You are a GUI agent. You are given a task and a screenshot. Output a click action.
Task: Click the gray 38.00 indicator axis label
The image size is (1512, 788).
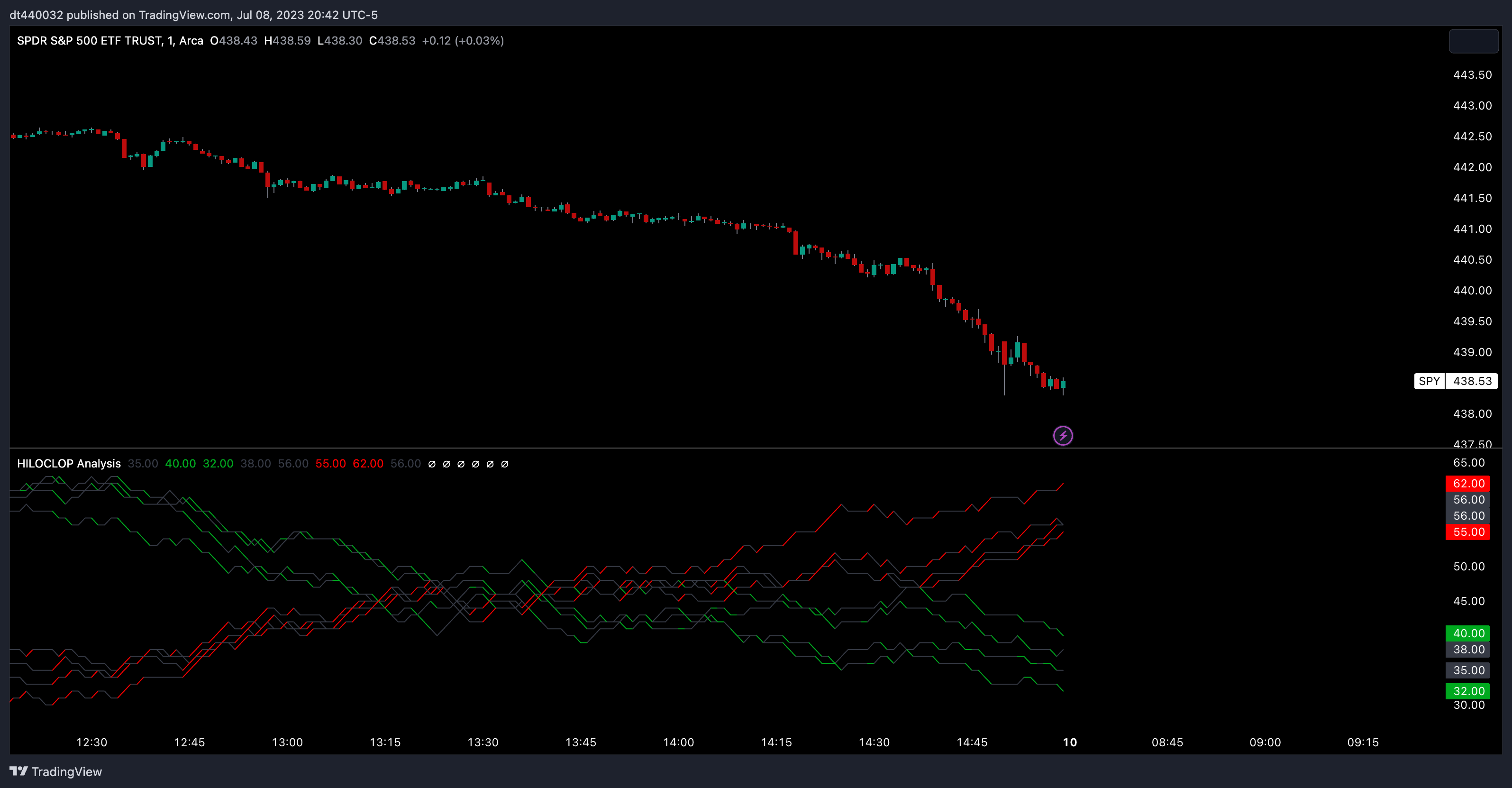tap(1468, 650)
